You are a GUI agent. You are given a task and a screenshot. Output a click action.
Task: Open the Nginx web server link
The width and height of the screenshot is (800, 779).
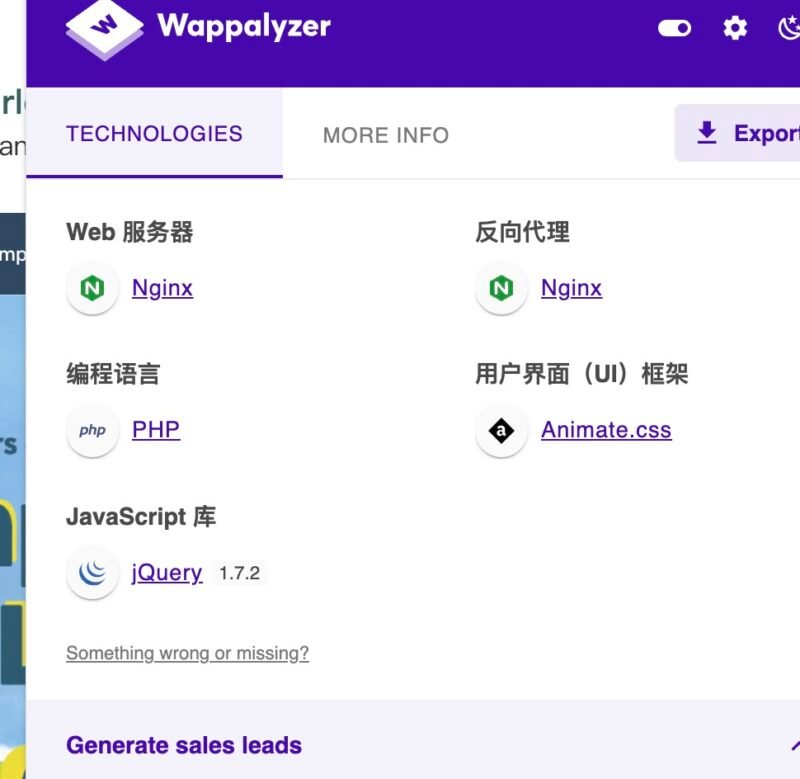[x=162, y=288]
